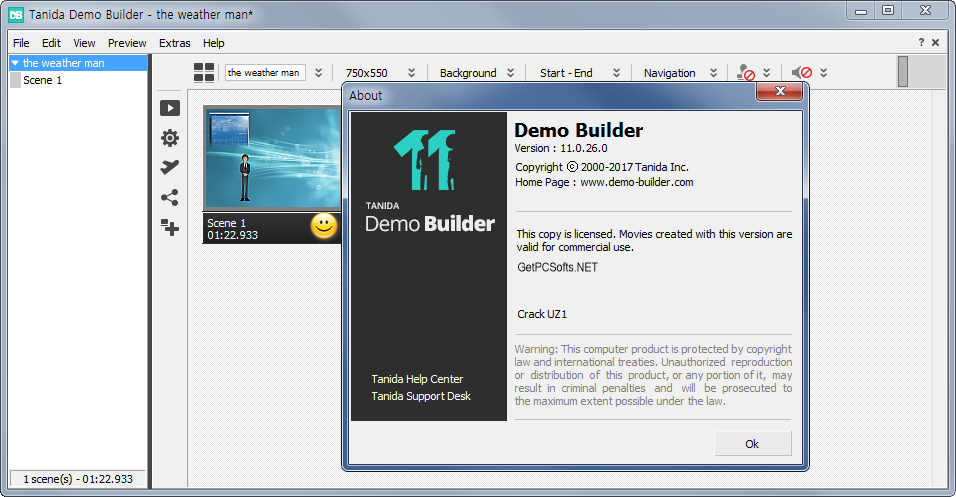The height and width of the screenshot is (497, 956).
Task: Click the 'GetPCSofts.NET' license text
Action: point(557,267)
